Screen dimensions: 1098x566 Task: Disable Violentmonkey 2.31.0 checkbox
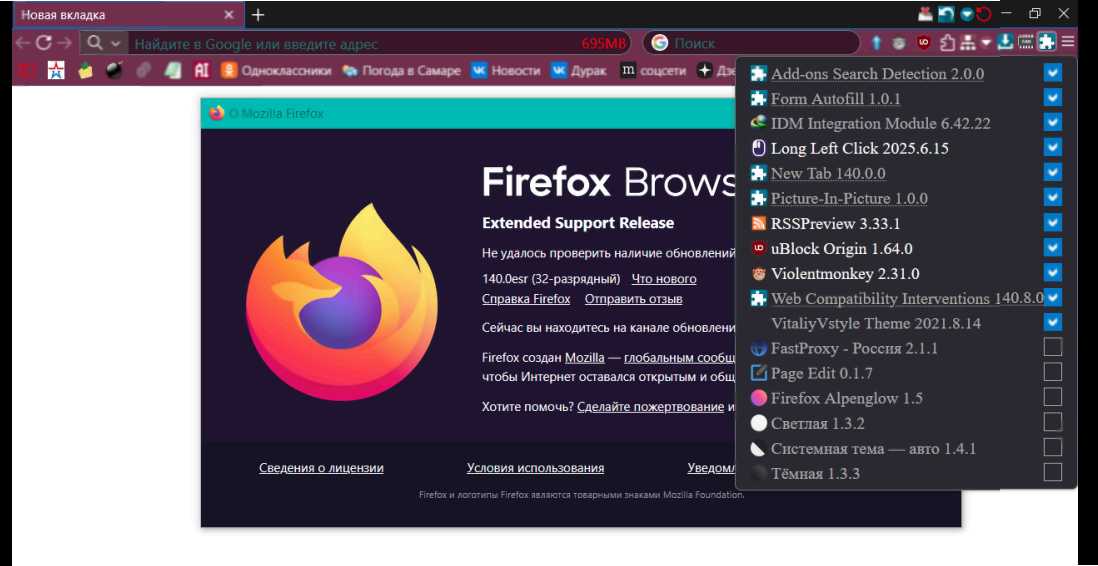(x=1052, y=272)
